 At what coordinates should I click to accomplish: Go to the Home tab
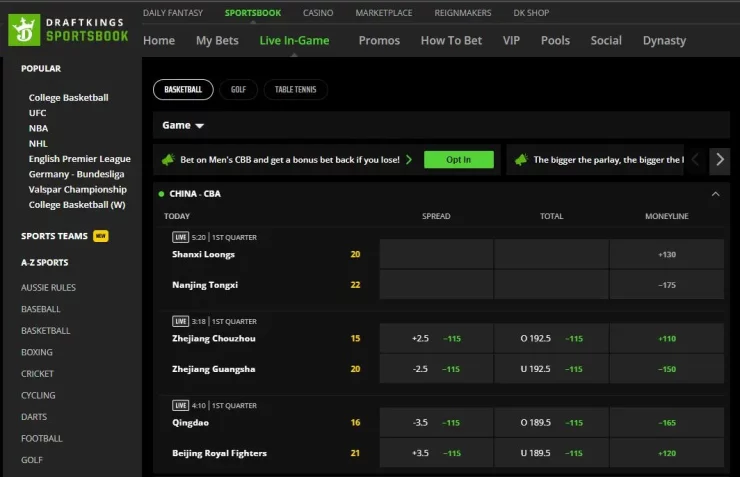[159, 41]
